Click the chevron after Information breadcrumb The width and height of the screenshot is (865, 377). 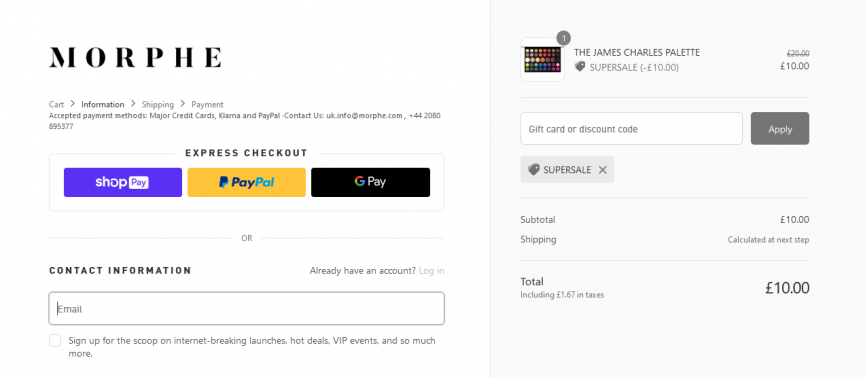pos(133,104)
